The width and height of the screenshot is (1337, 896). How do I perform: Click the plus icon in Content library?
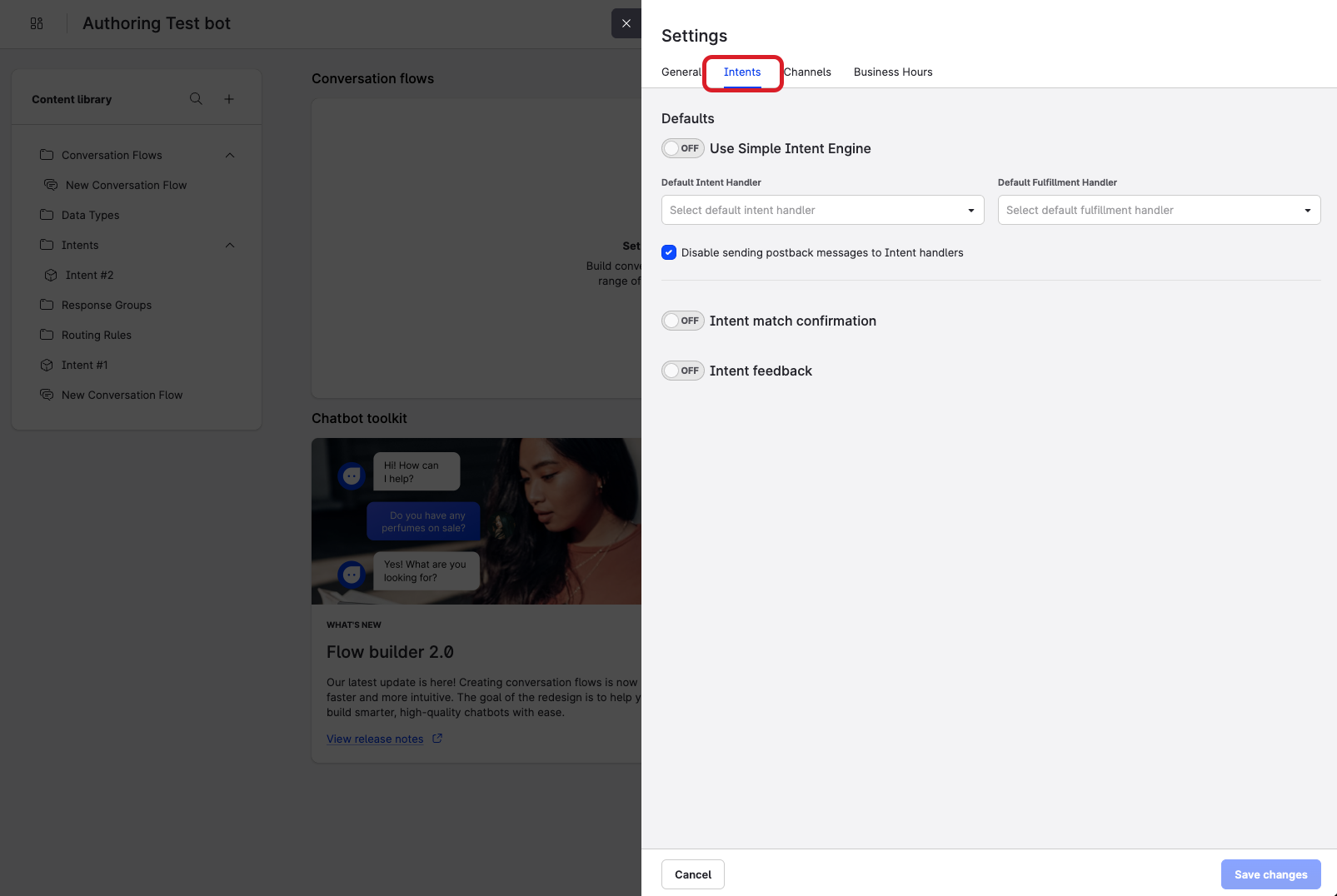229,99
